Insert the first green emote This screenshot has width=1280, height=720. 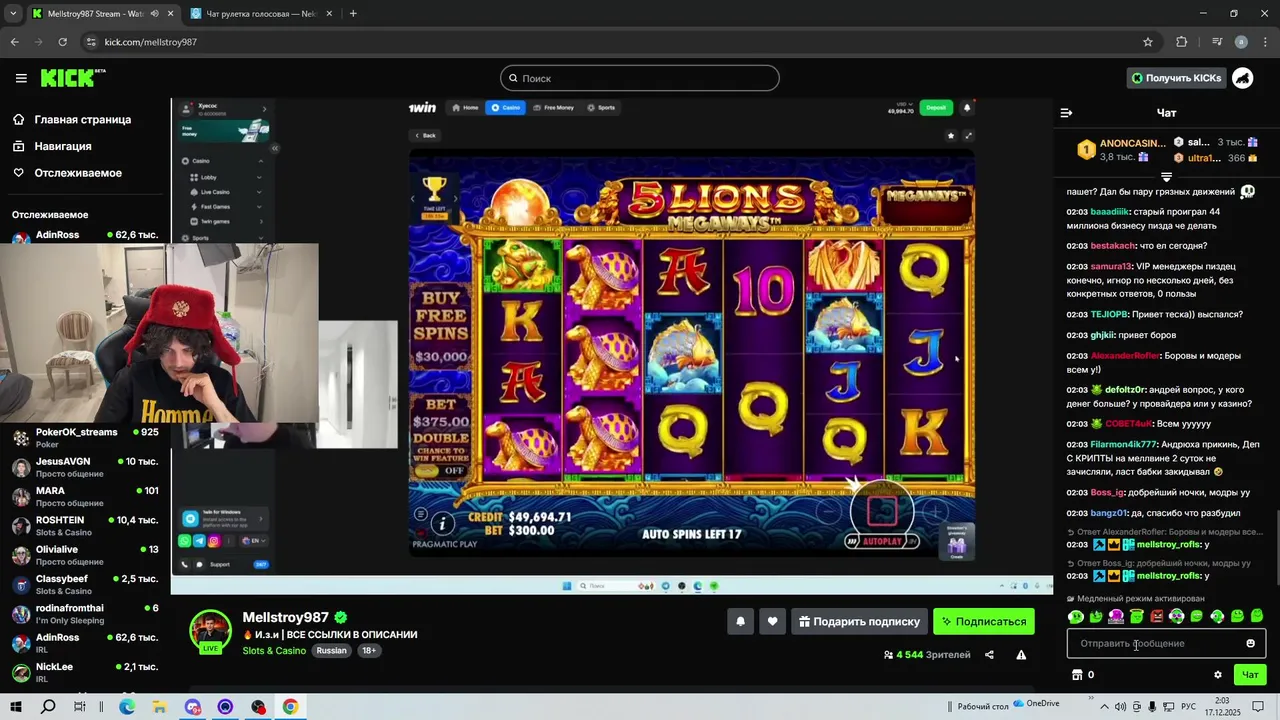point(1076,616)
